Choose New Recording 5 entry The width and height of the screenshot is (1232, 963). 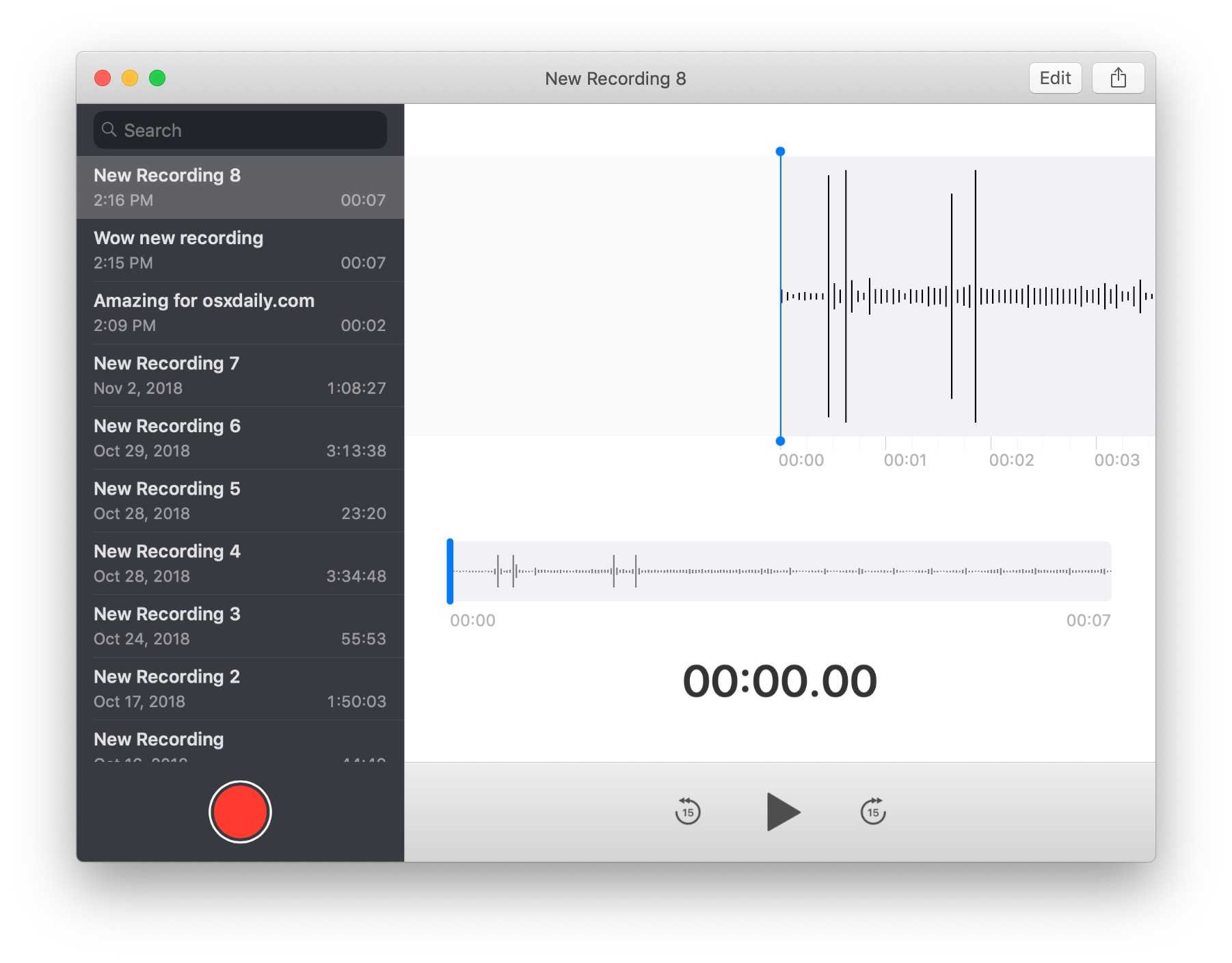coord(240,501)
